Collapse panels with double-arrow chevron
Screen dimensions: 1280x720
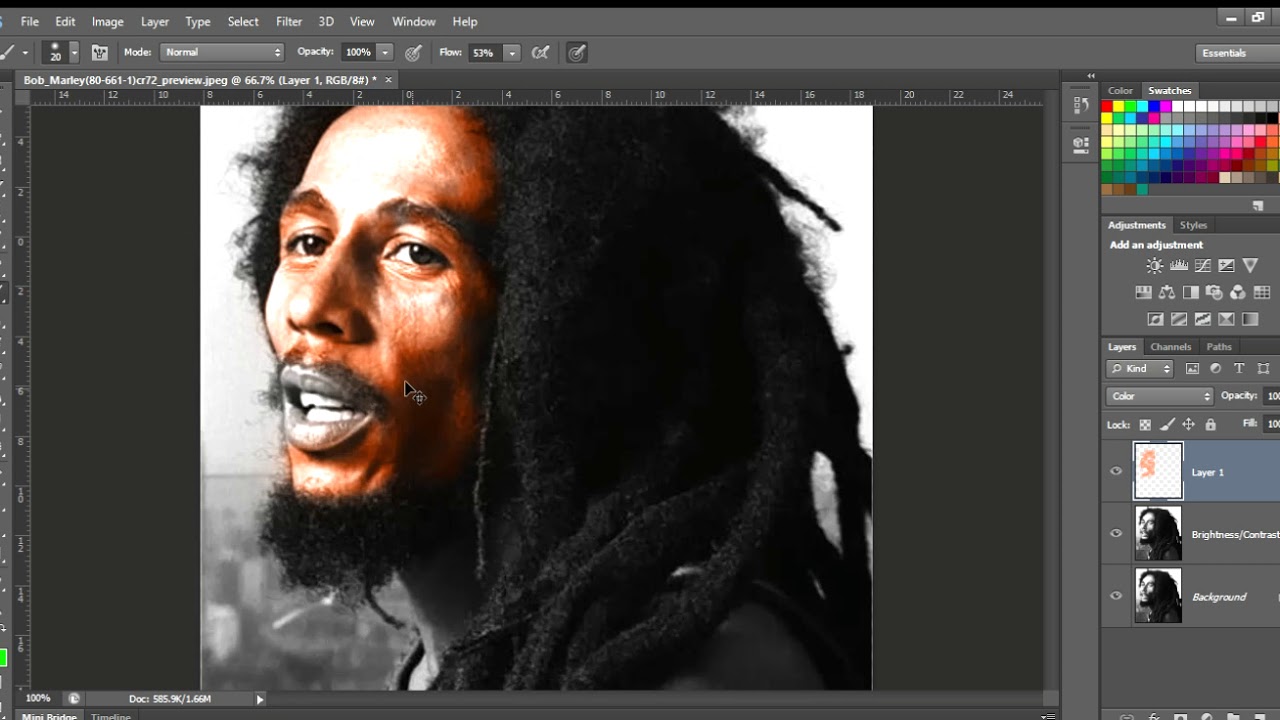1091,76
